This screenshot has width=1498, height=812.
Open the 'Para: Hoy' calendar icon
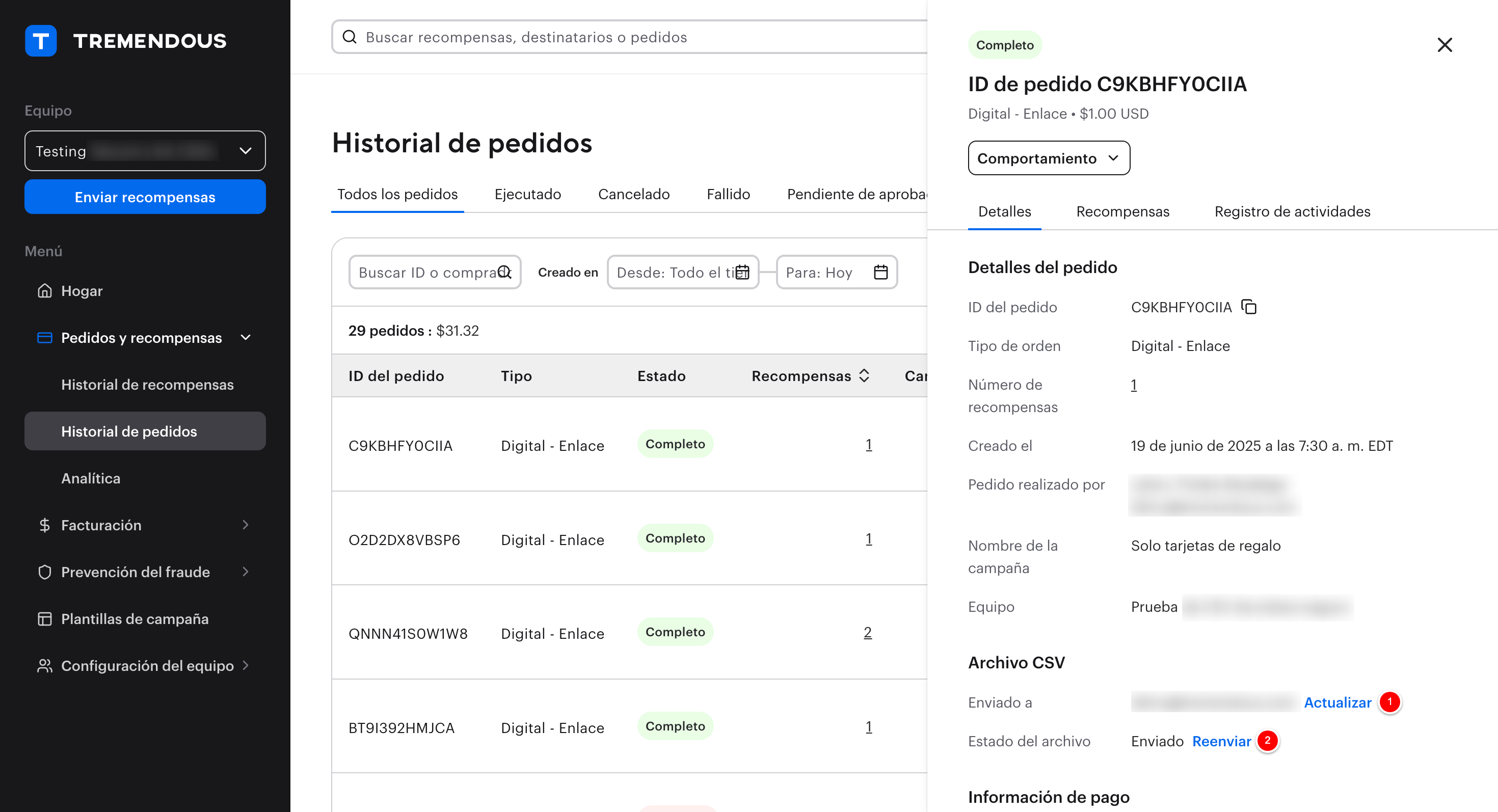pyautogui.click(x=880, y=272)
